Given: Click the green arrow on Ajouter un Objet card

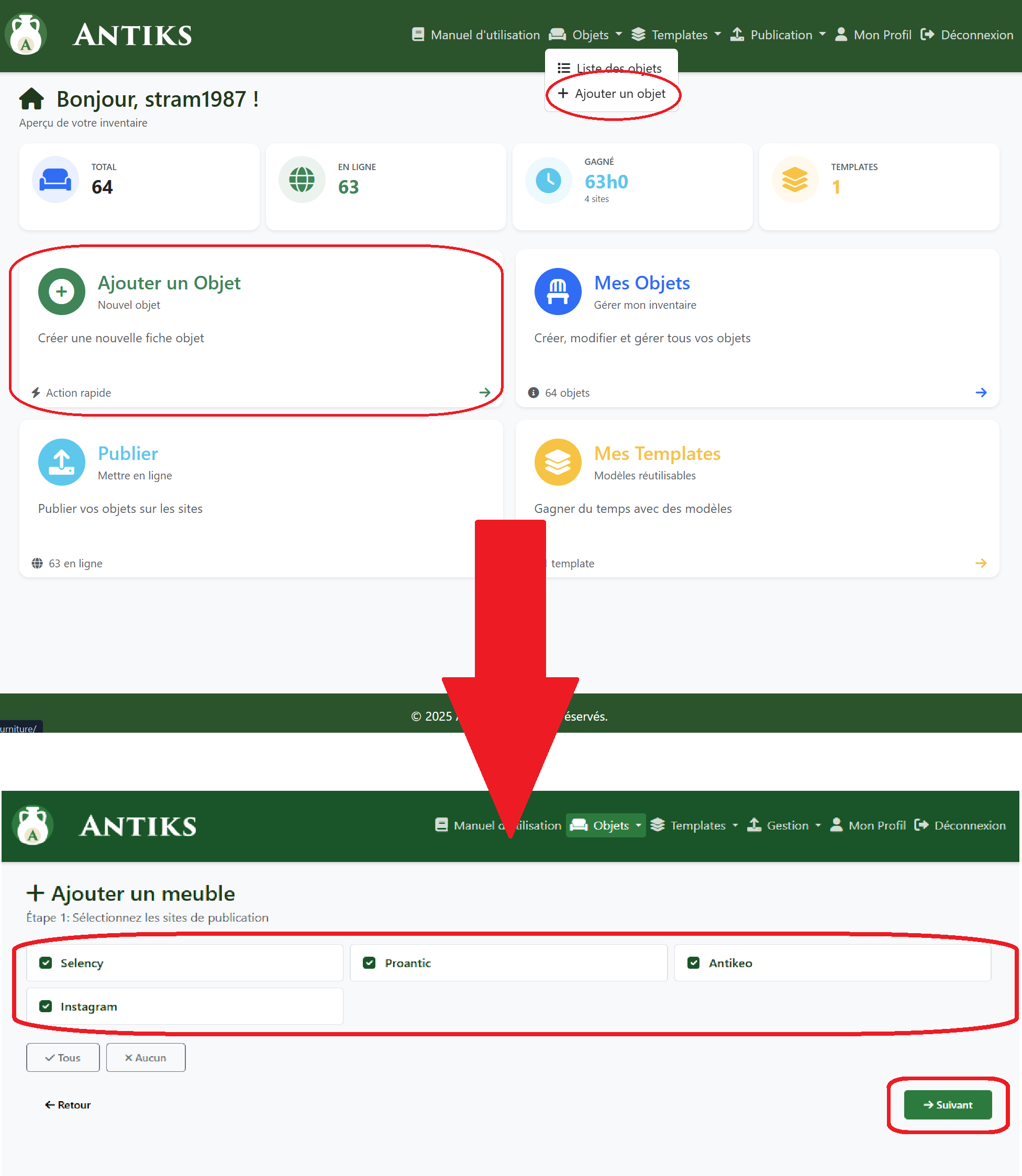Looking at the screenshot, I should (x=484, y=393).
